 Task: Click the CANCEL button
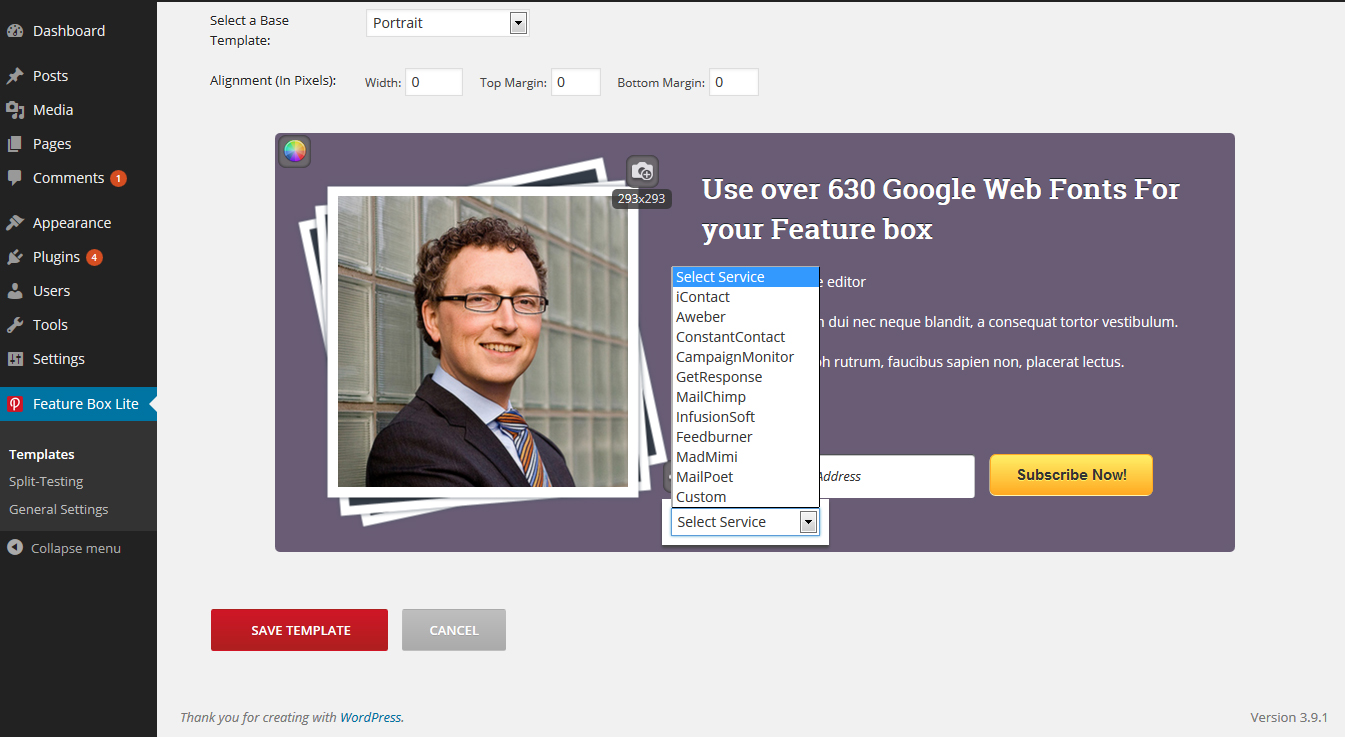point(454,630)
